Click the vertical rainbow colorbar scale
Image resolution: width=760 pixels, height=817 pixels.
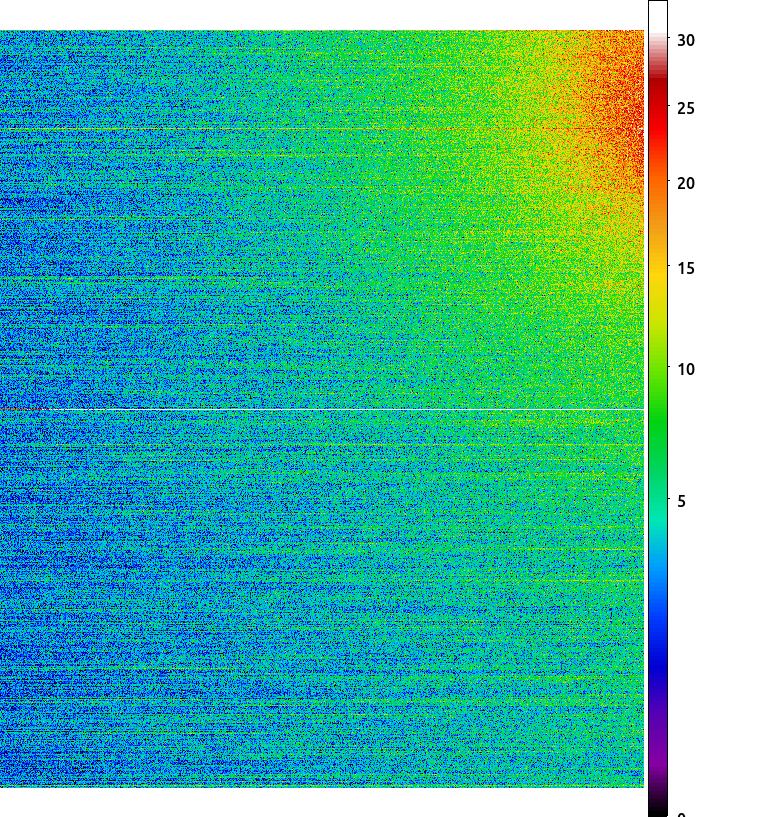click(658, 408)
